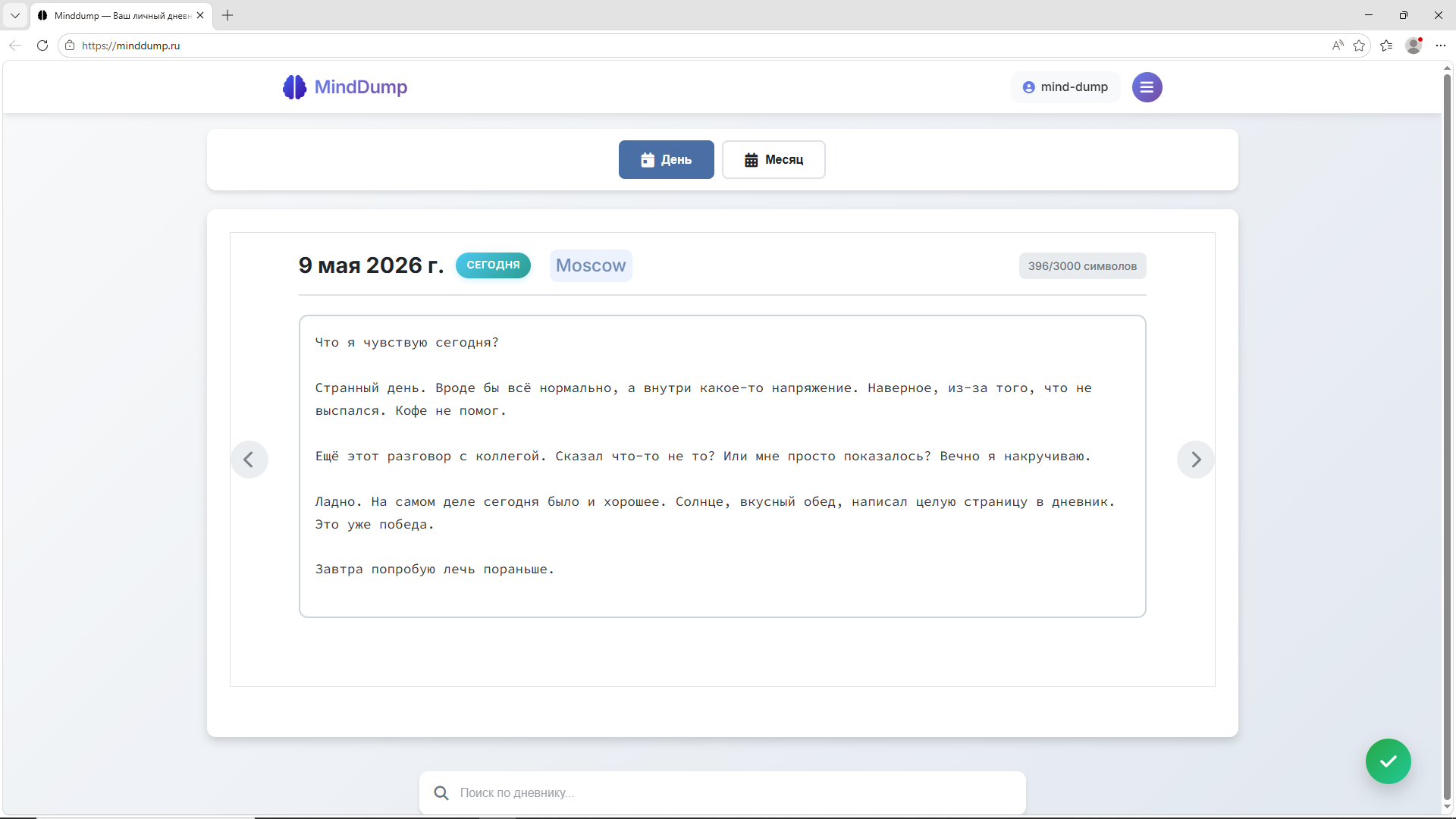
Task: View the site info lock icon
Action: 70,45
